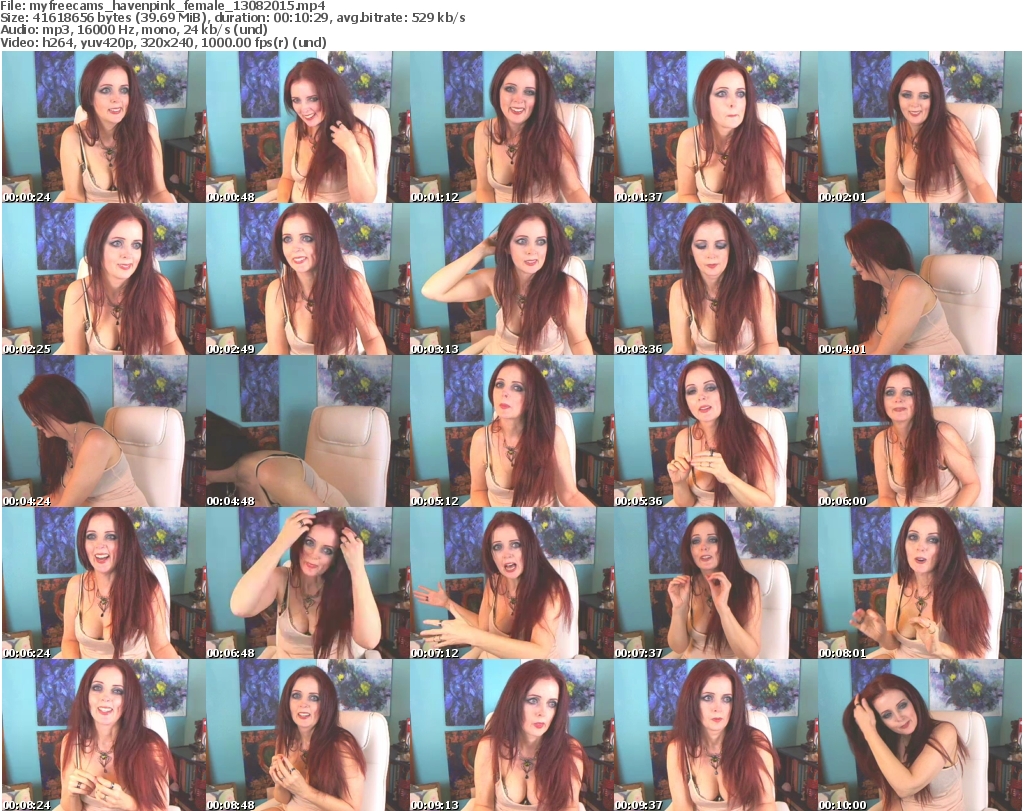
Task: Select the thumbnail stamped 00:00:24
Action: coord(104,127)
